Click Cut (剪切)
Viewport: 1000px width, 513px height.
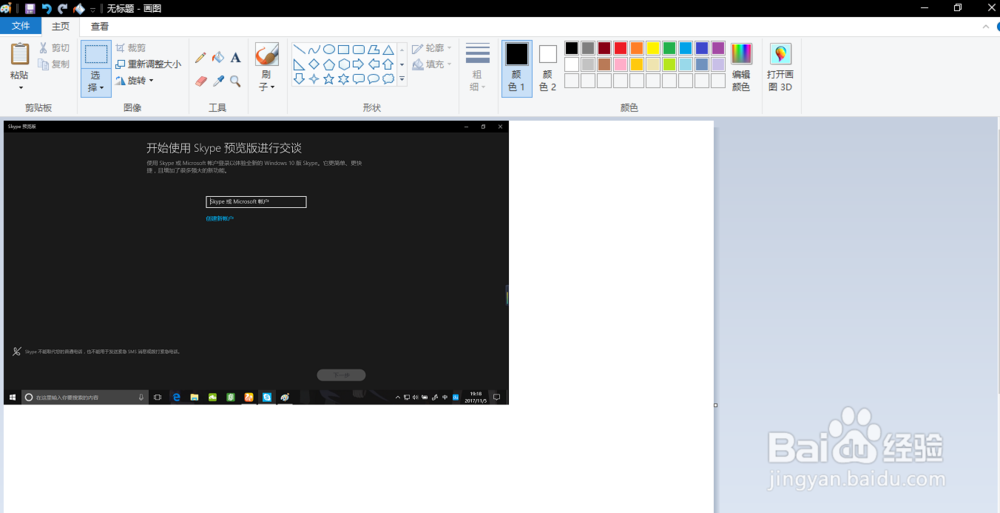[x=54, y=48]
